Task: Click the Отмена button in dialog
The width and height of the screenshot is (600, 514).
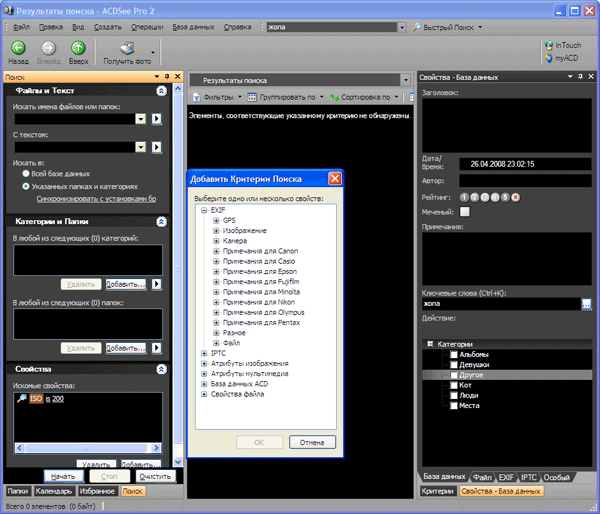Action: point(312,442)
